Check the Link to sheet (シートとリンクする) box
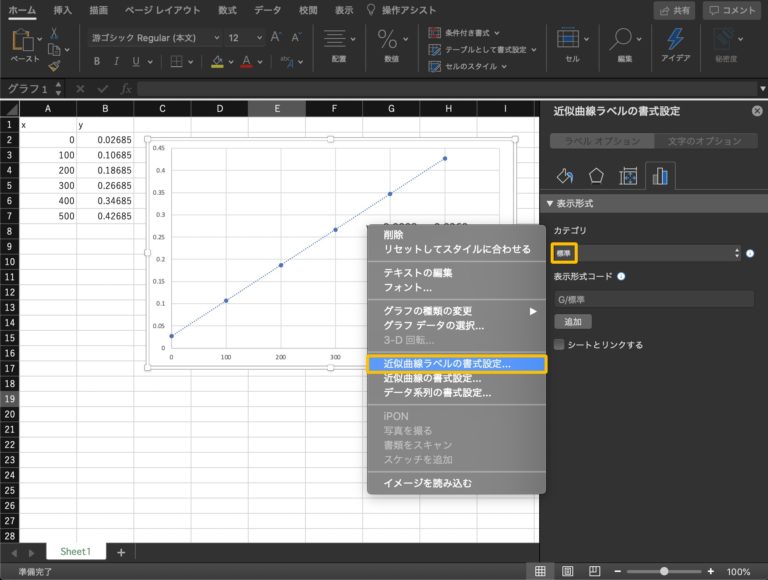Image resolution: width=768 pixels, height=580 pixels. pyautogui.click(x=559, y=344)
